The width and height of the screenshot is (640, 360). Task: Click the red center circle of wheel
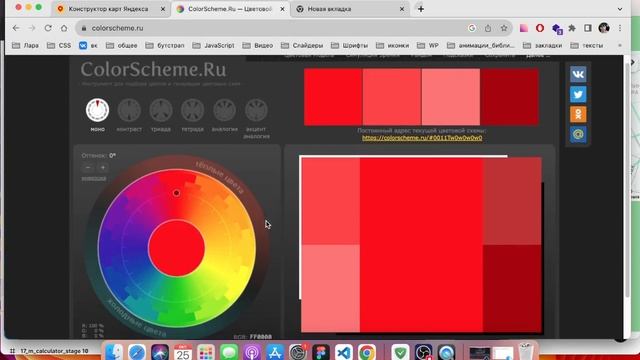coord(176,248)
